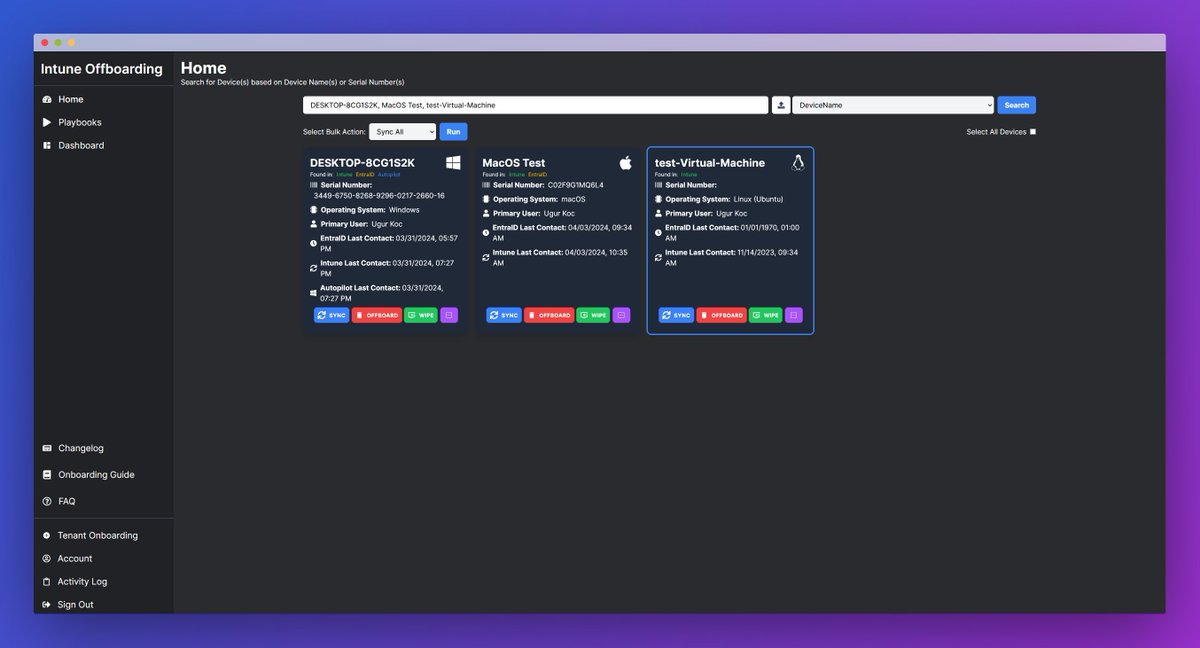1200x648 pixels.
Task: Click the FAQ question-mark icon
Action: tap(47, 501)
